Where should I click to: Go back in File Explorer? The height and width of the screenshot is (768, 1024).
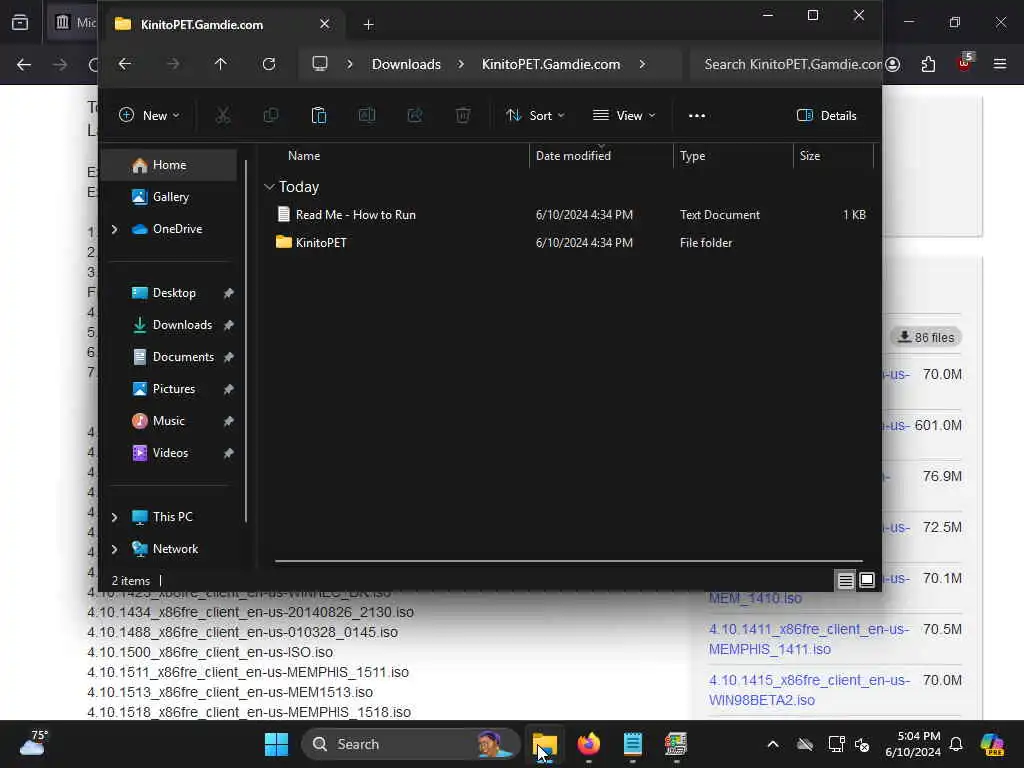click(x=125, y=64)
